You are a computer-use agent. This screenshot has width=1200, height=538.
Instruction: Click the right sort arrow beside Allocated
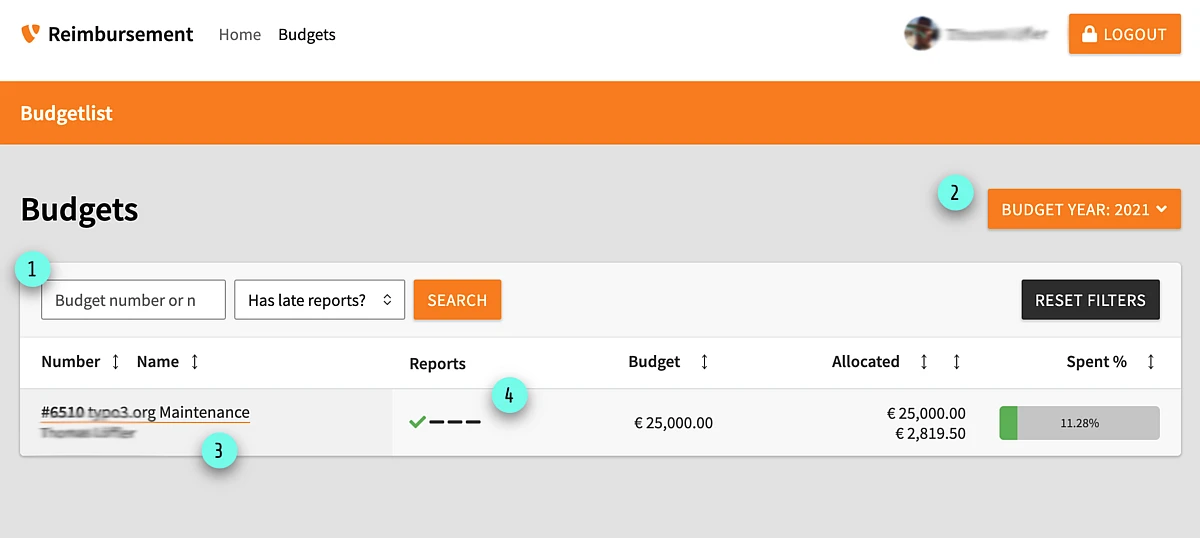pos(956,362)
